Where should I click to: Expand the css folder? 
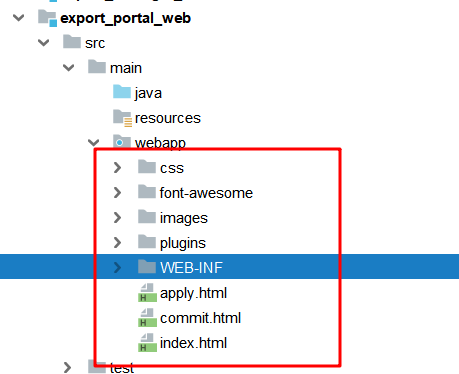(x=117, y=168)
